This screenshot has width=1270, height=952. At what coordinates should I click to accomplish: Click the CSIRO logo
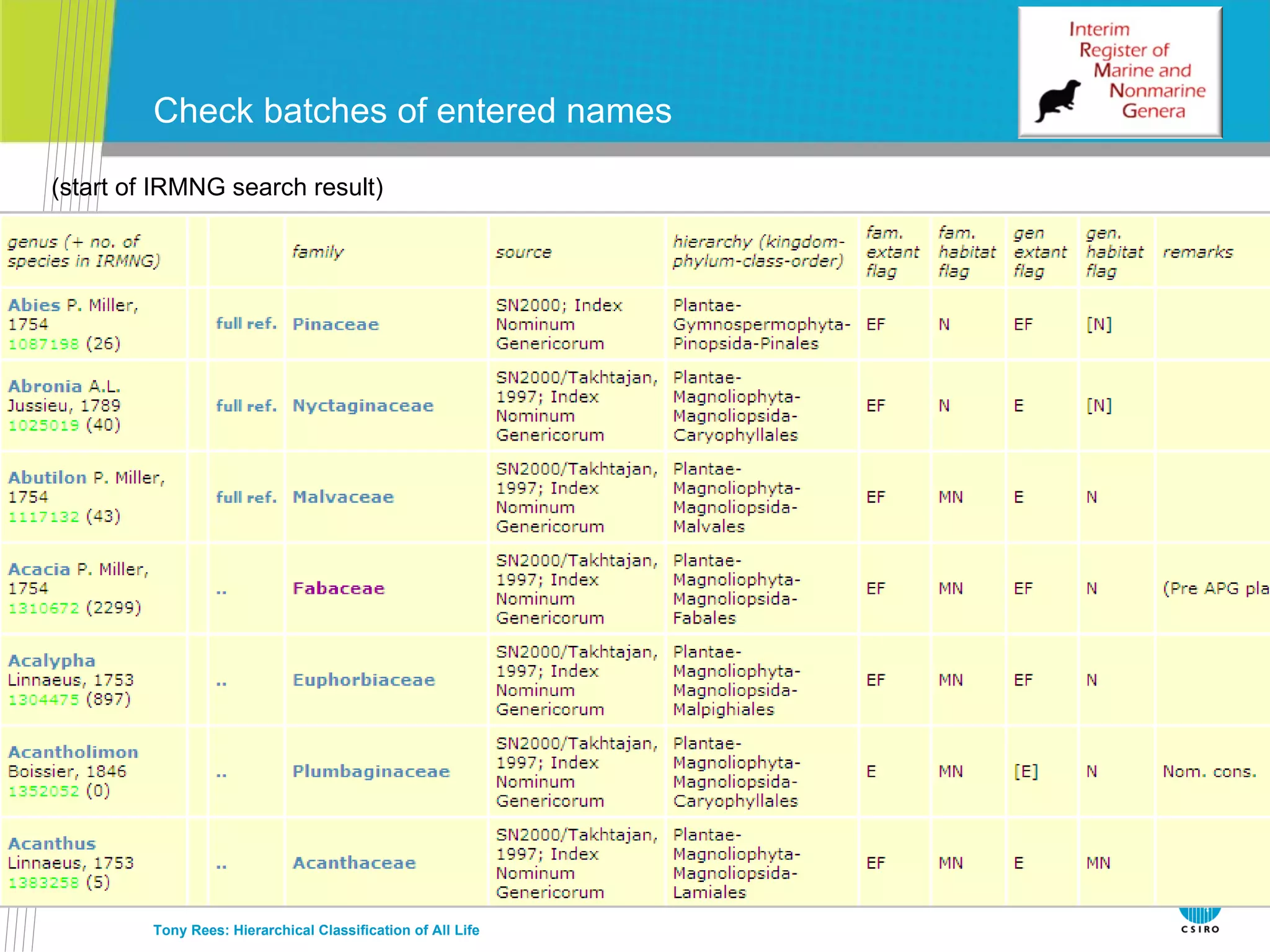1200,920
